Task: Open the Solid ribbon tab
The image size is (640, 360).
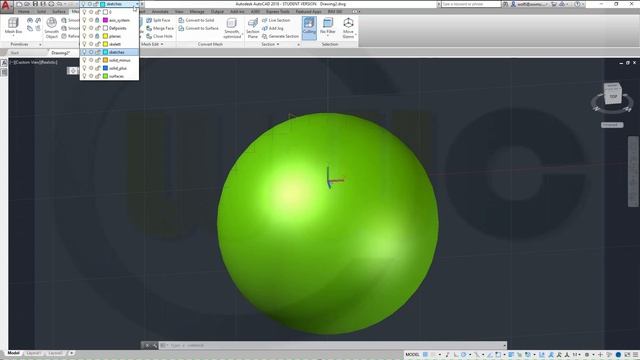Action: pos(41,12)
